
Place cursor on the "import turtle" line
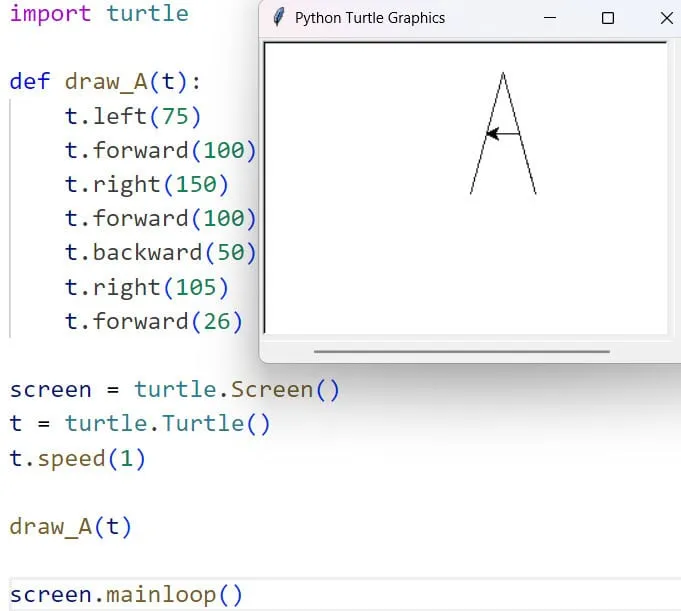coord(98,14)
